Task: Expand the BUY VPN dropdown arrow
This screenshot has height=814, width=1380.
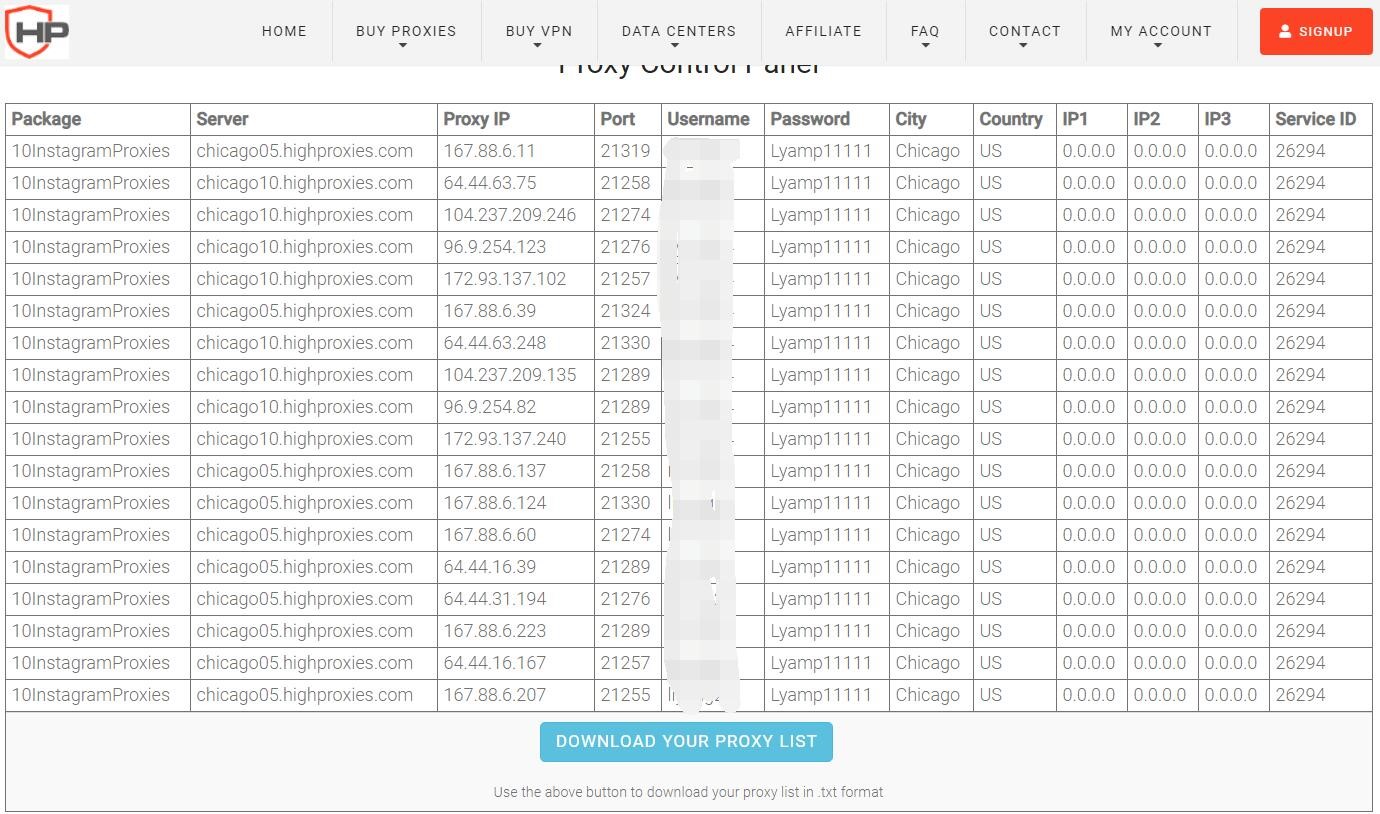Action: tap(537, 45)
